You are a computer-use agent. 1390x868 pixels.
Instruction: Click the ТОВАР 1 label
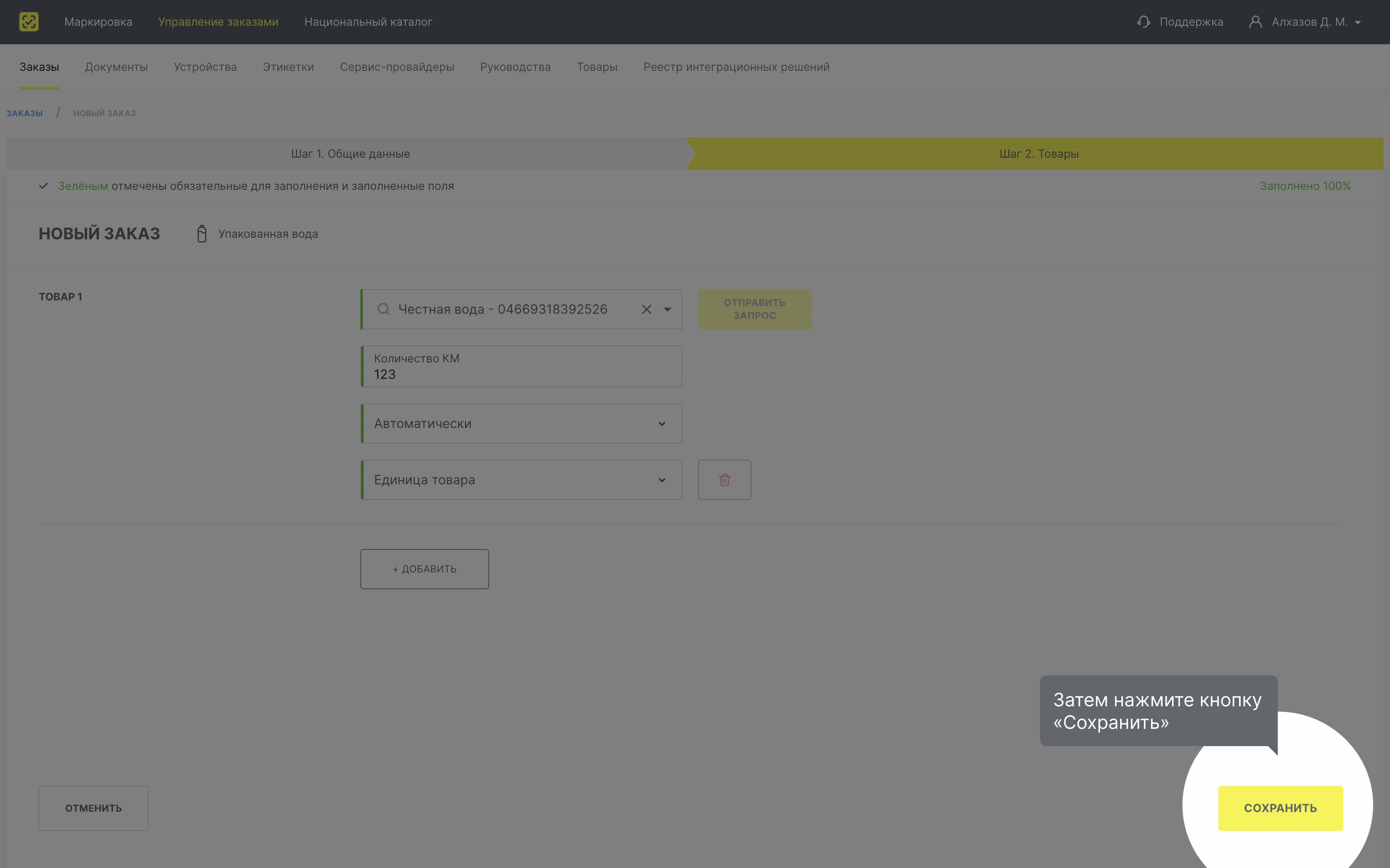[x=60, y=297]
